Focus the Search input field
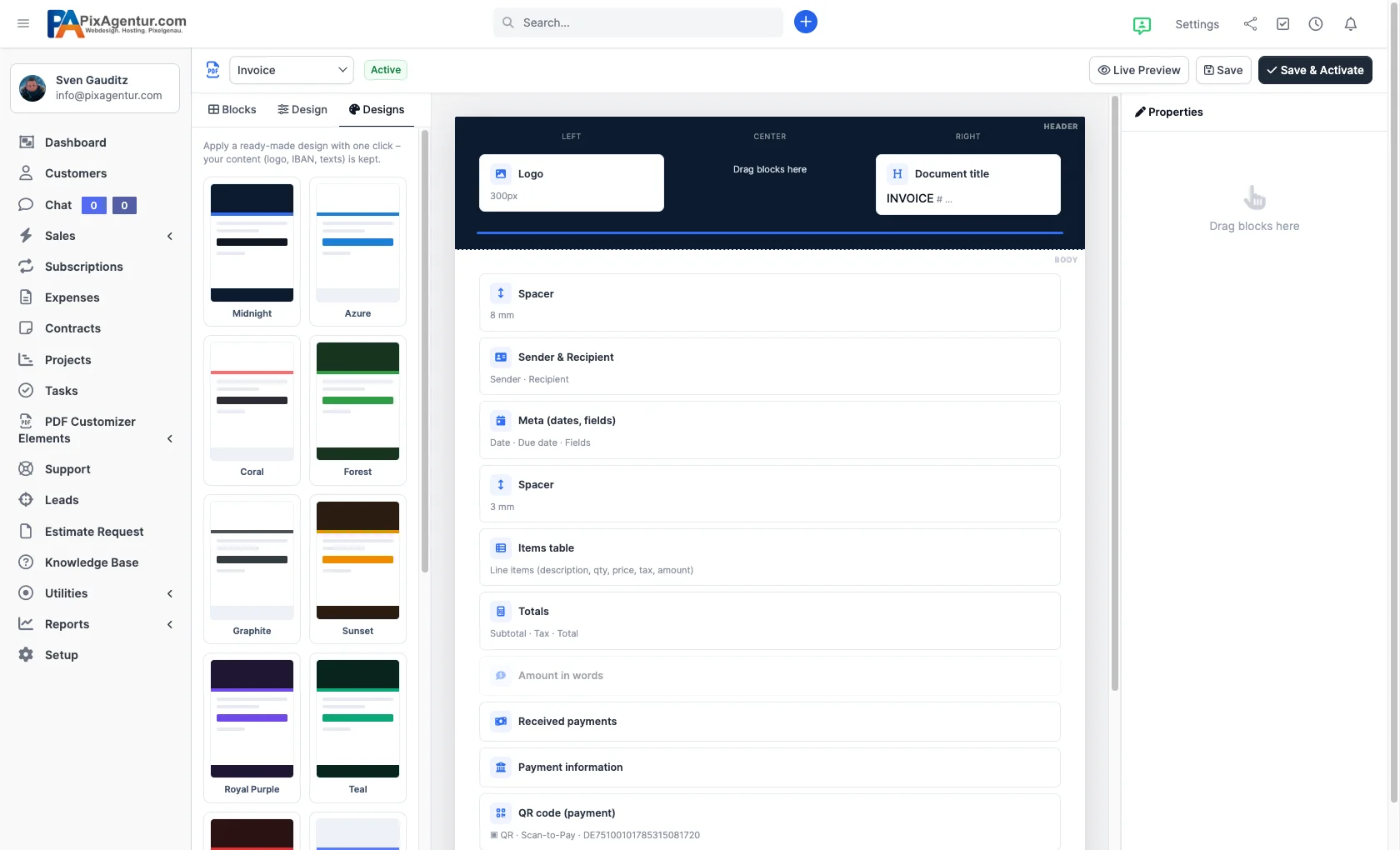Image resolution: width=1400 pixels, height=850 pixels. pos(638,22)
